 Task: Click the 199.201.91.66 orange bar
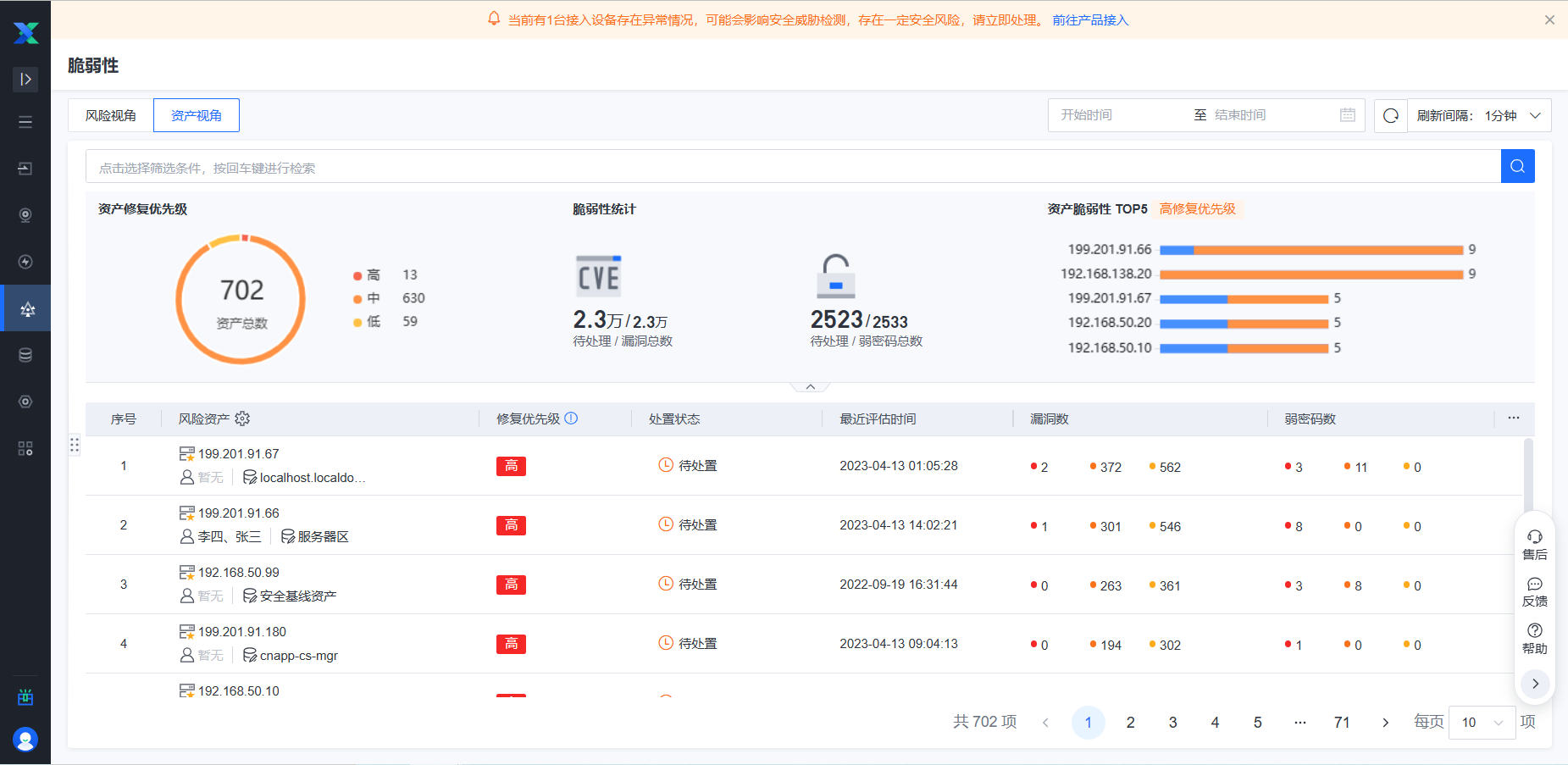click(x=1327, y=250)
